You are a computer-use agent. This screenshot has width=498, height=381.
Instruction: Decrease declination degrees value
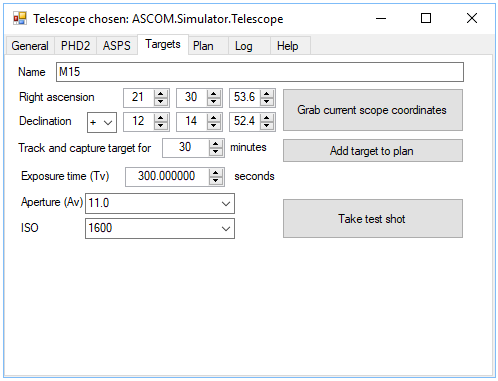pos(161,125)
